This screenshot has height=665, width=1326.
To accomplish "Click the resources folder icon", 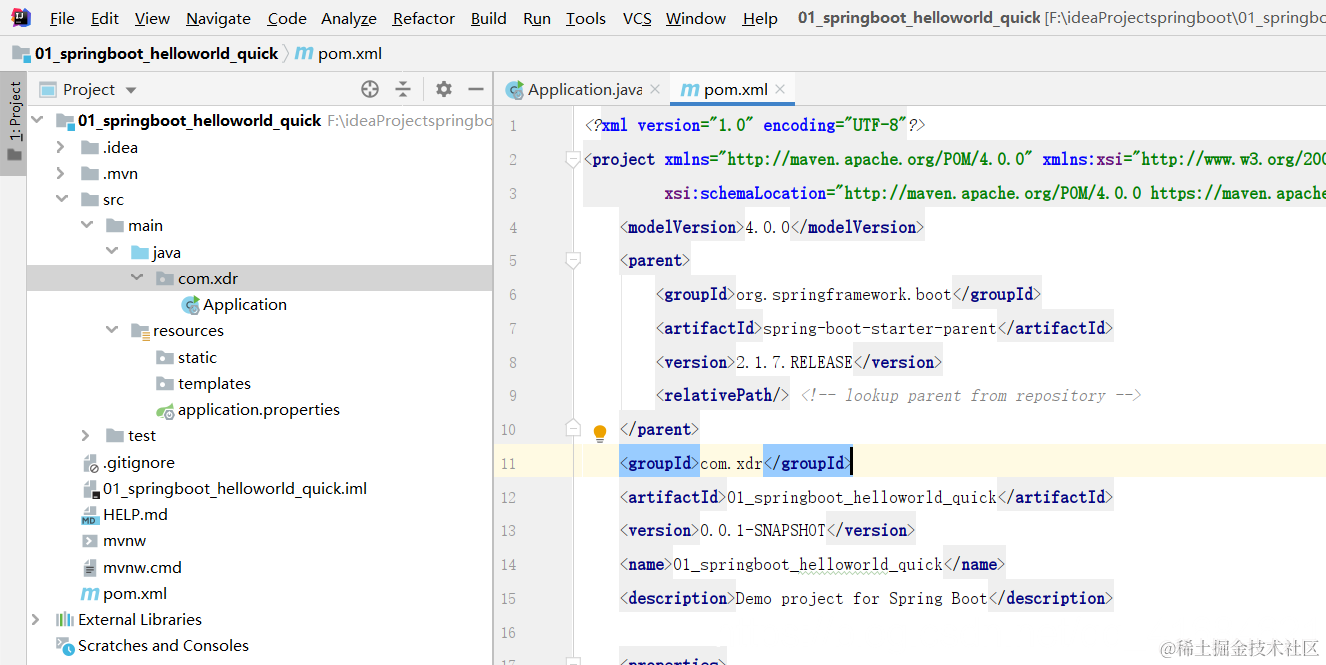I will coord(140,331).
